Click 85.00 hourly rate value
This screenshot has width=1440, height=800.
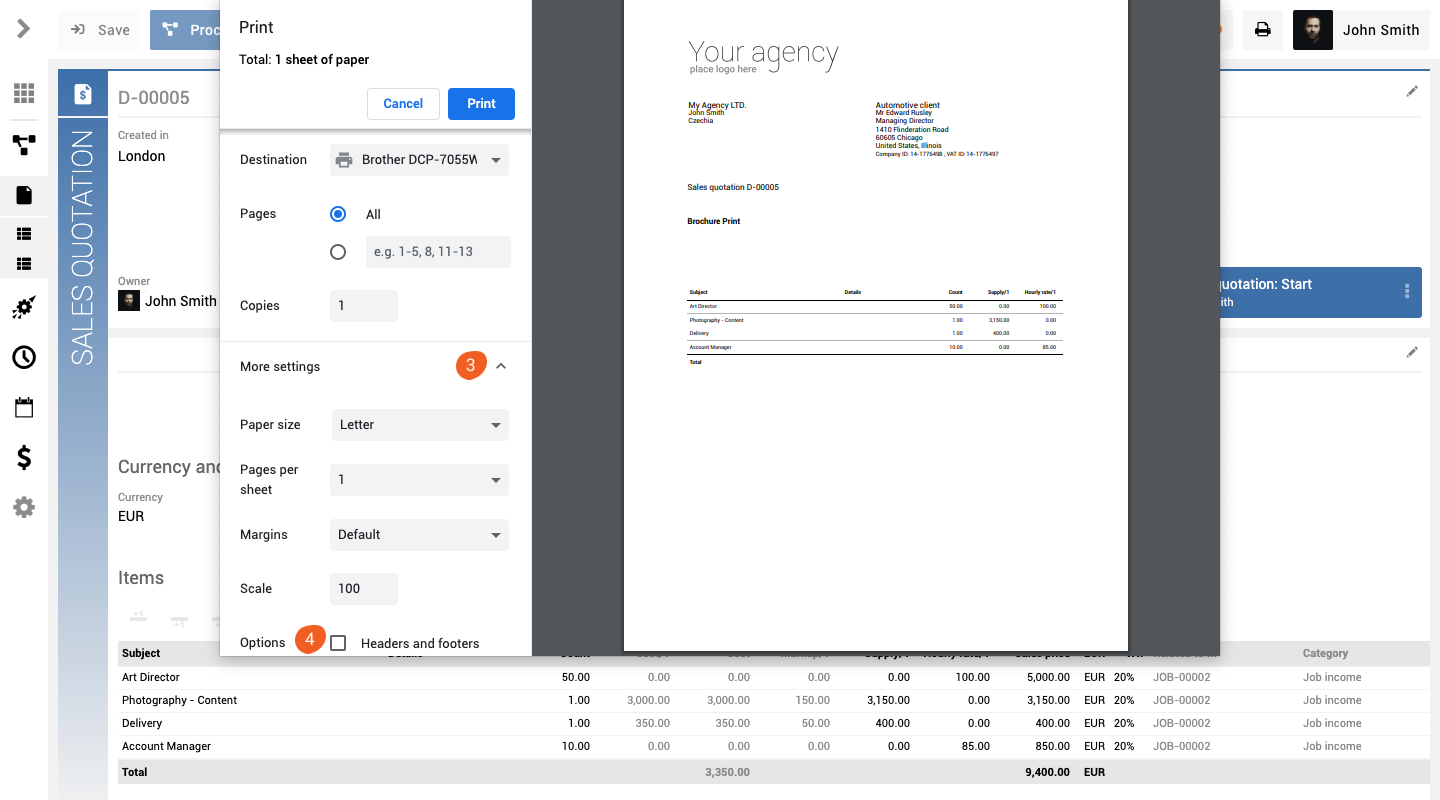974,746
